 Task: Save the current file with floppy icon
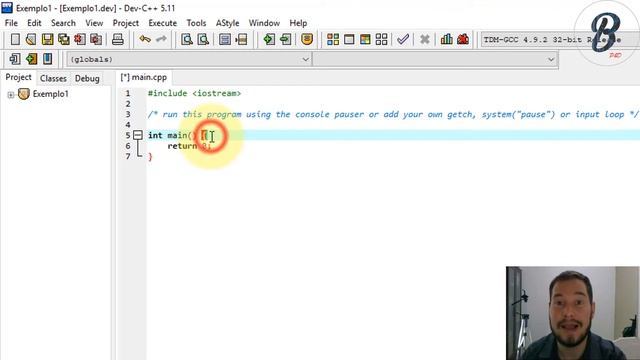point(47,39)
